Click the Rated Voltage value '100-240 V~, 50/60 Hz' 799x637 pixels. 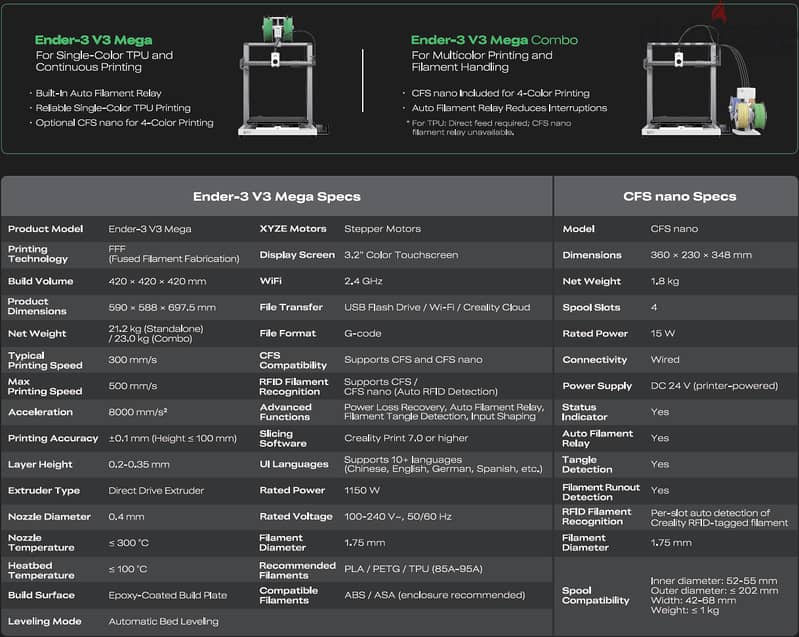click(398, 517)
